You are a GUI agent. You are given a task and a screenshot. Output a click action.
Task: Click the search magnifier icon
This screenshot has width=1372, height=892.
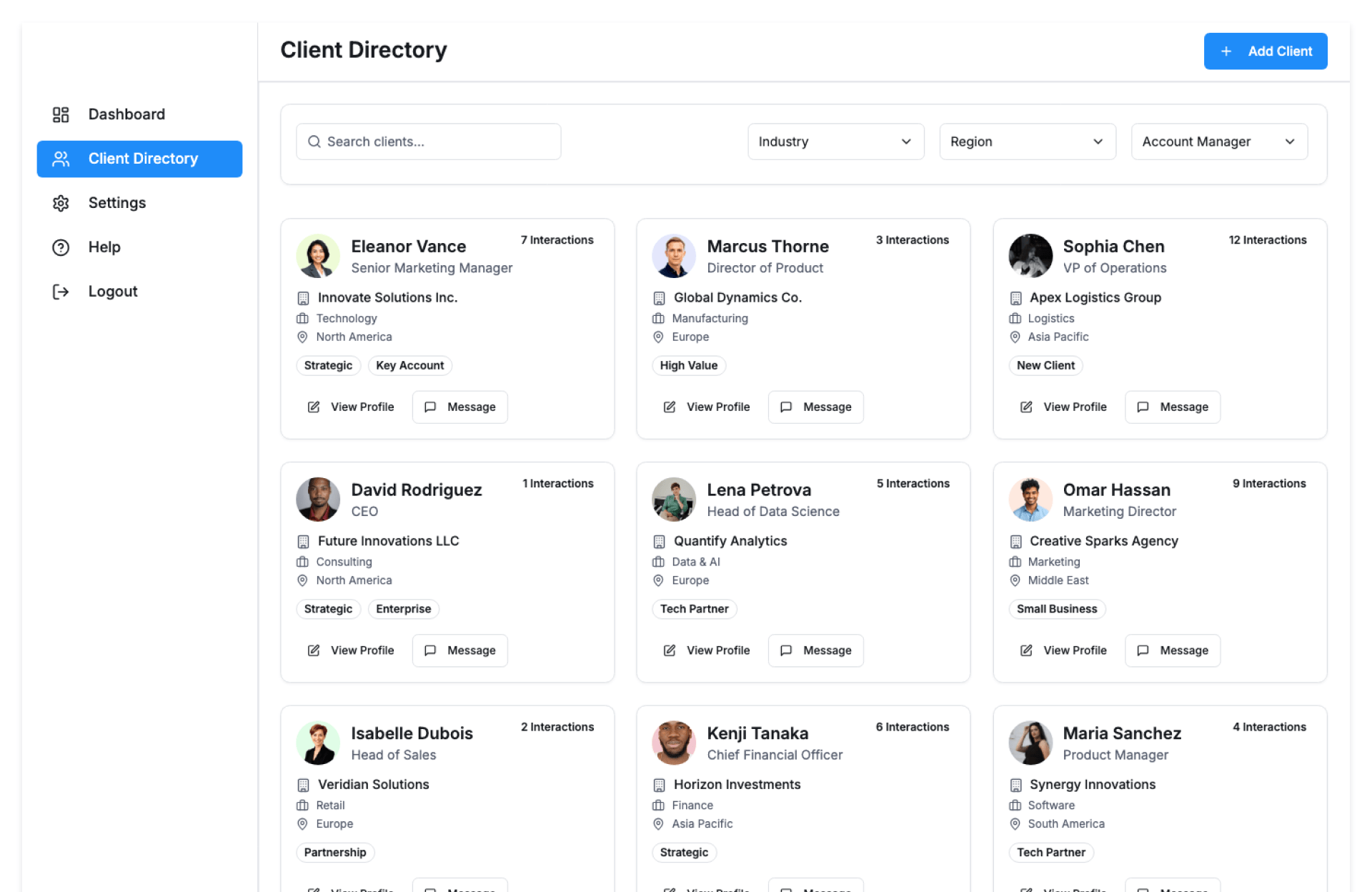314,142
